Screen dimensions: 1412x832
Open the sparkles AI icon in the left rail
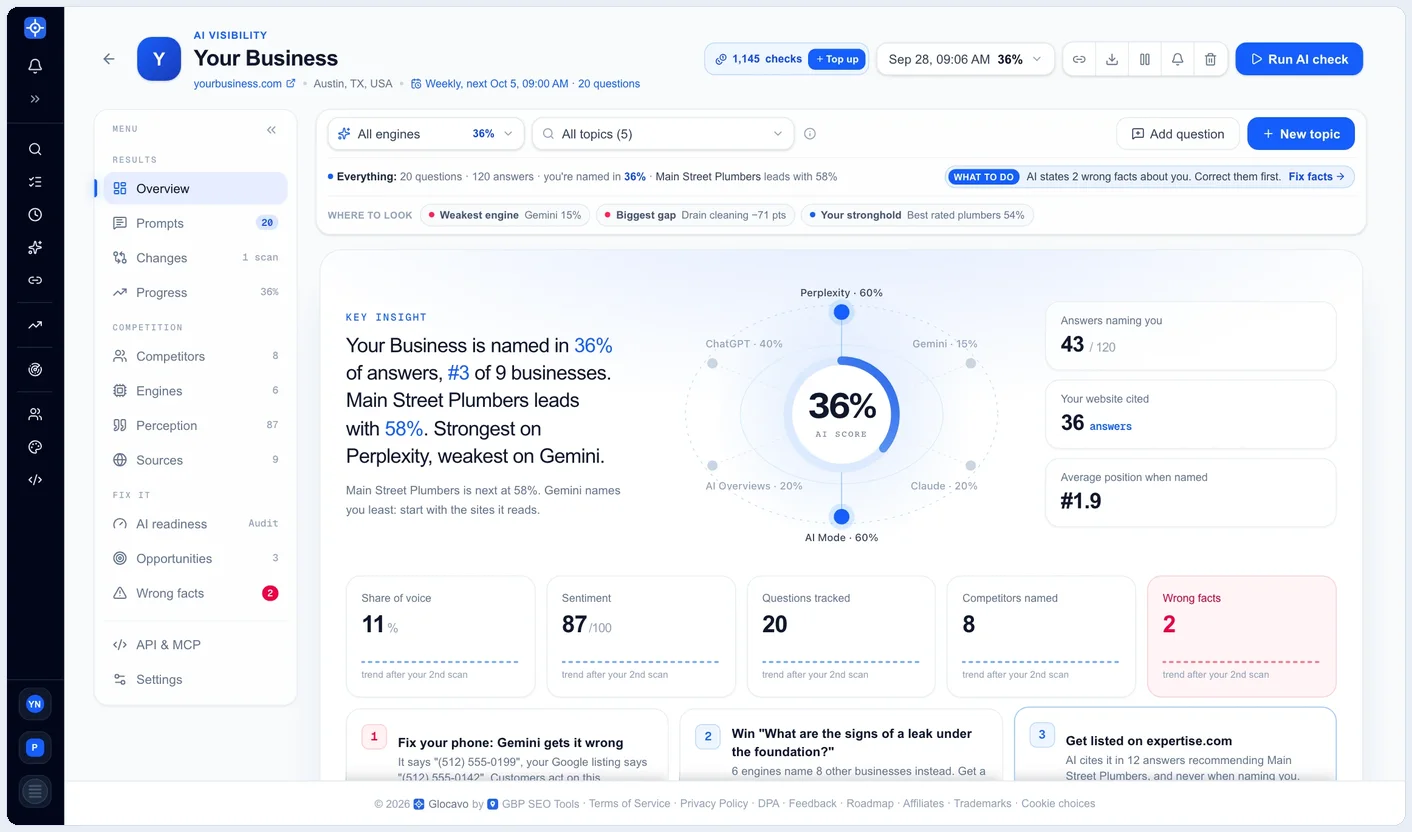[35, 247]
